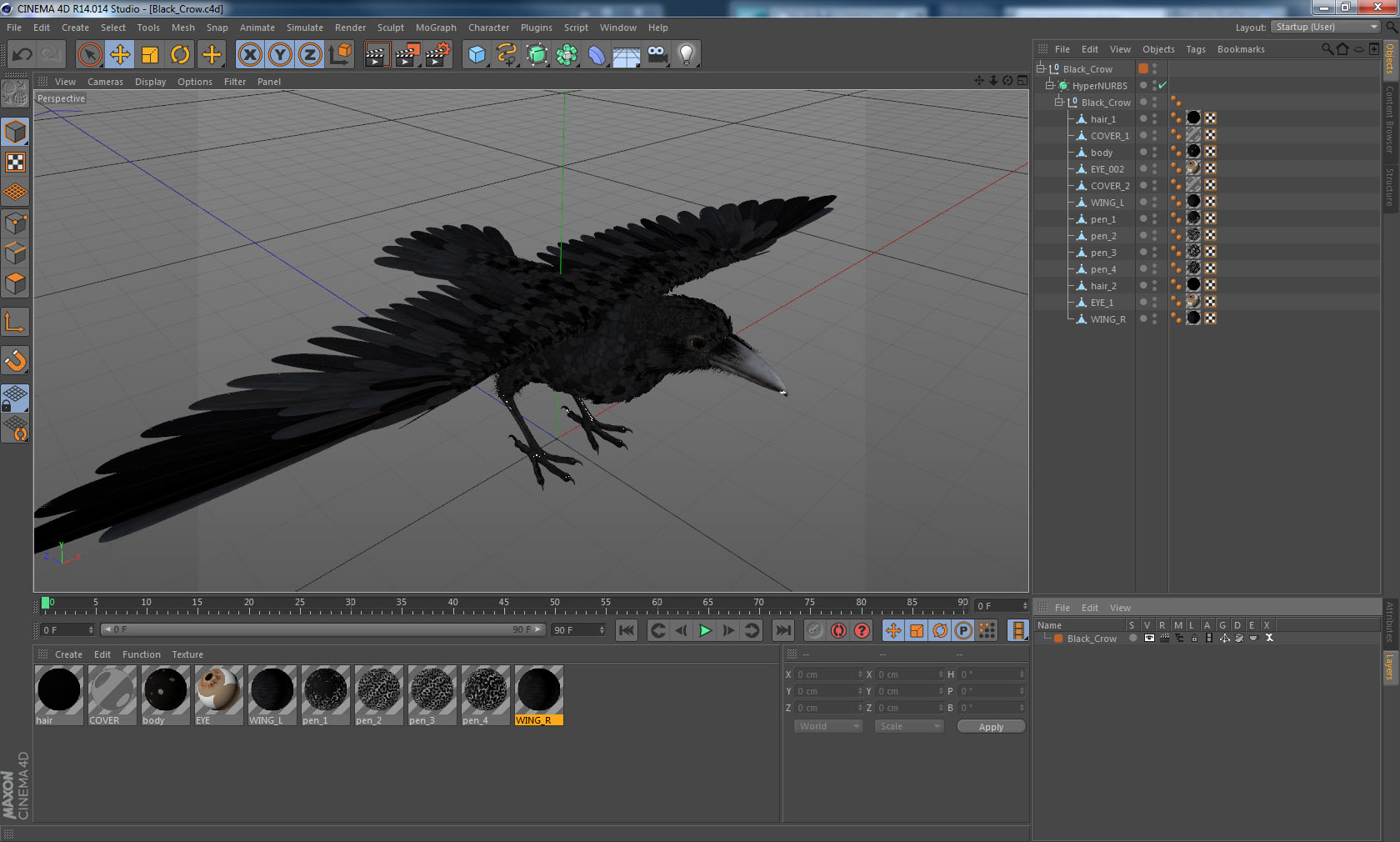Screen dimensions: 1400x842
Task: Open Object Manager Tags menu
Action: coord(1196,49)
